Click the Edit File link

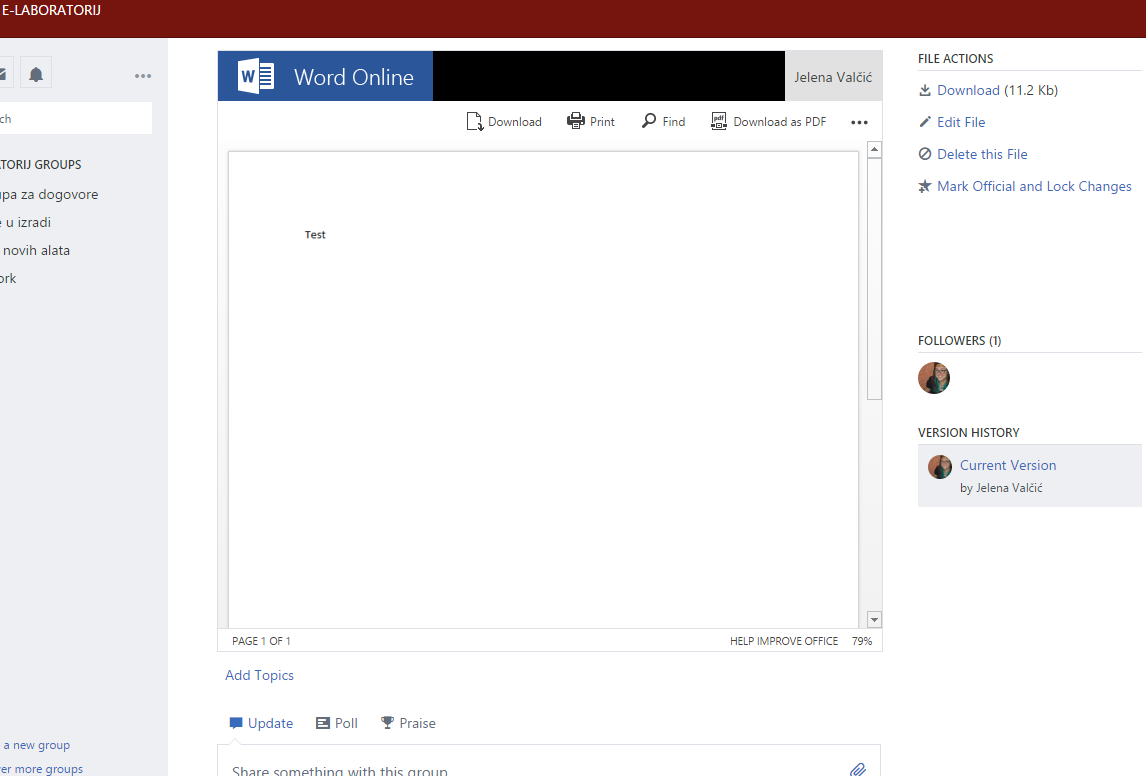(x=960, y=122)
